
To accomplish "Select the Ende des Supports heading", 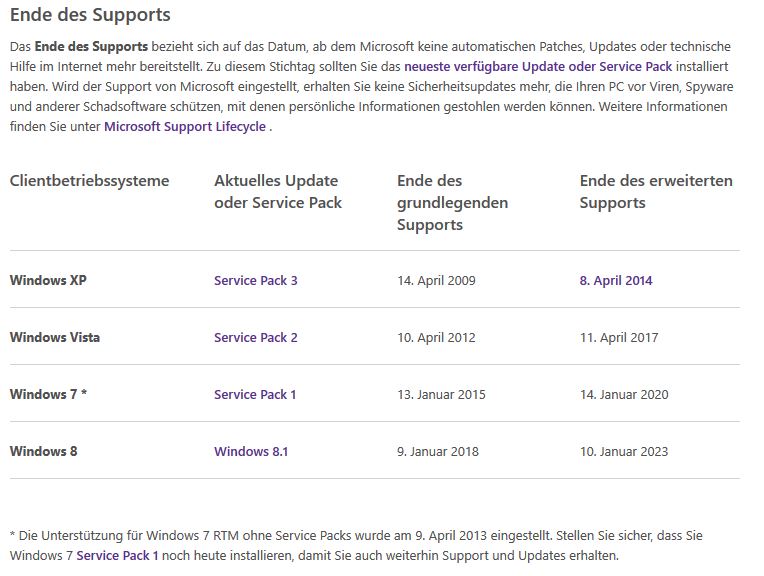I will pyautogui.click(x=90, y=15).
